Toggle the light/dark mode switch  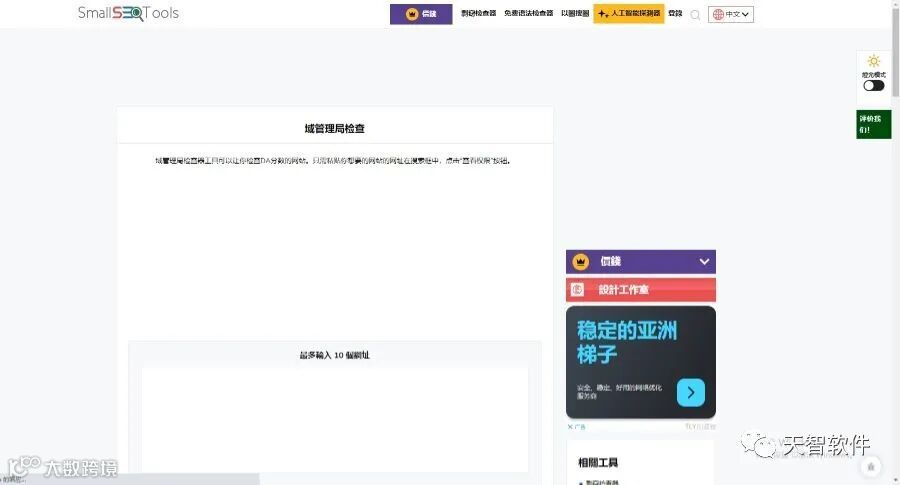[x=874, y=86]
